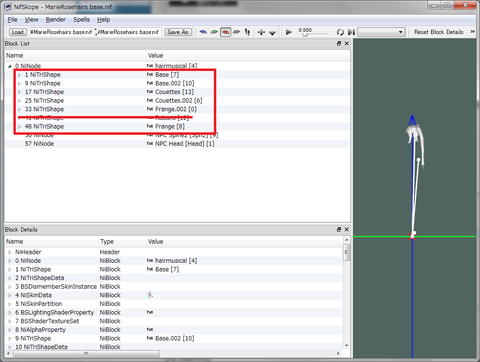This screenshot has height=362, width=480.
Task: Click the Block Details horizontal scrollbar thumb
Action: click(85, 353)
